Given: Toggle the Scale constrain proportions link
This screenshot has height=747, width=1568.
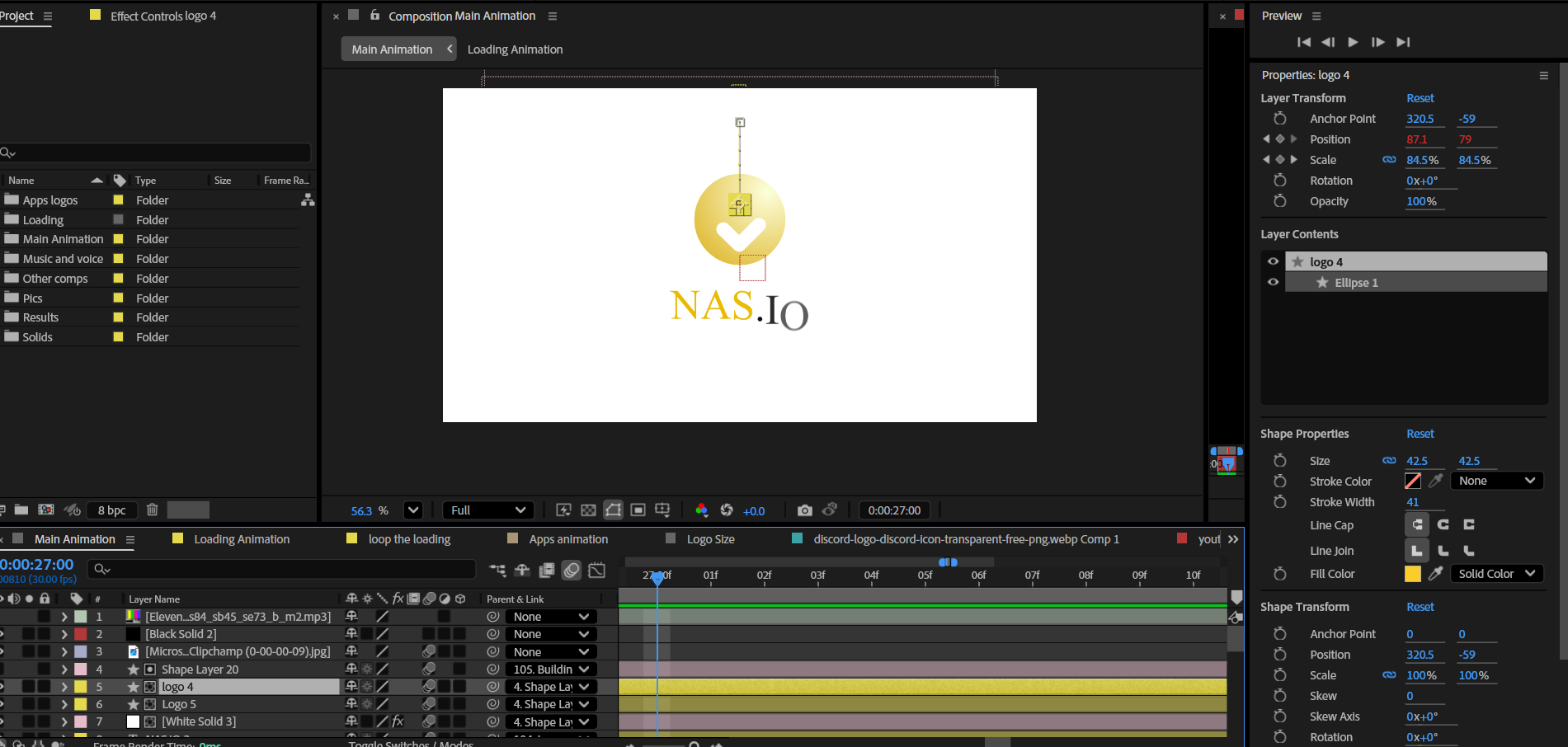Looking at the screenshot, I should (x=1389, y=160).
